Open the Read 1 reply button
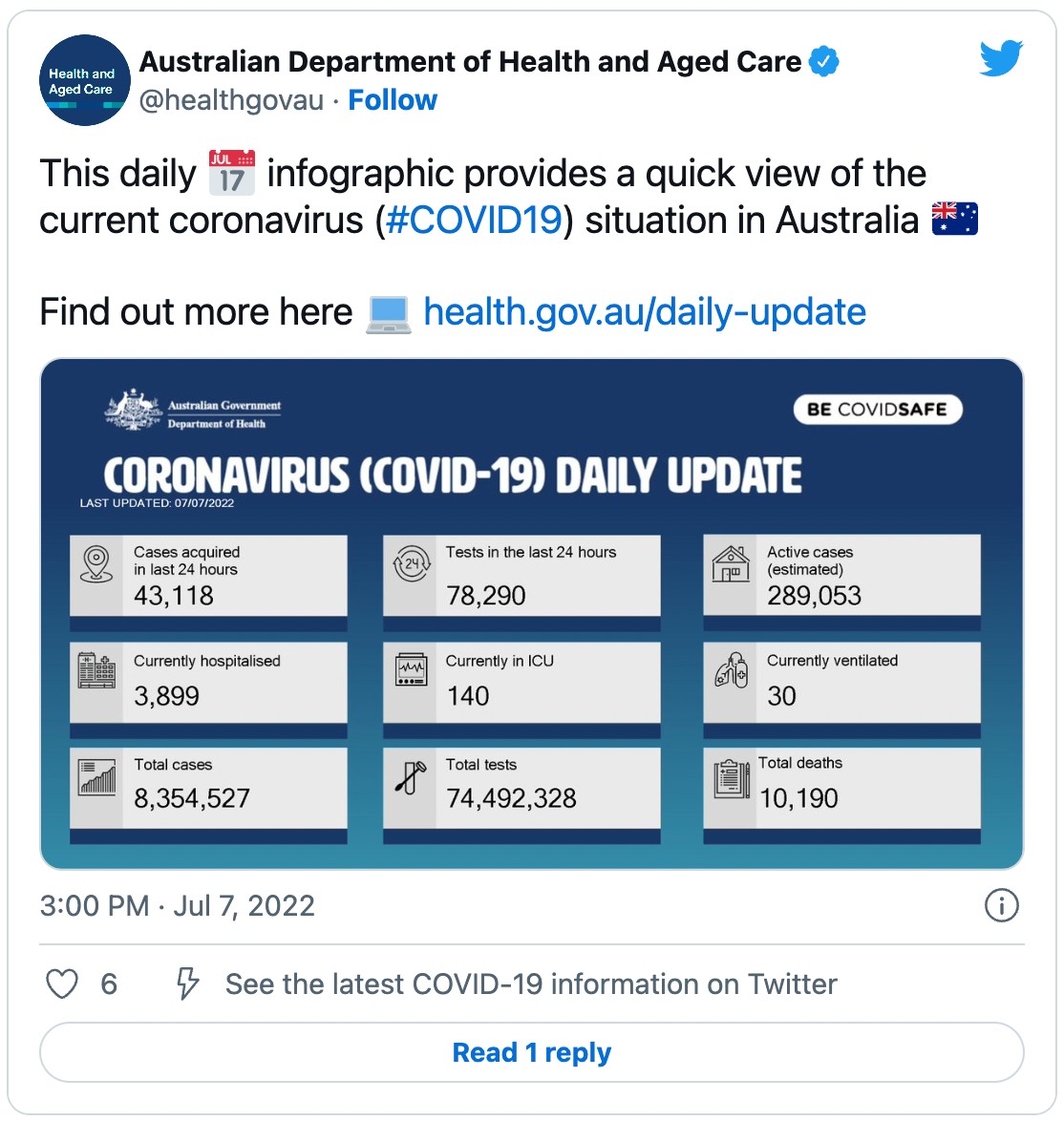Screen dimensions: 1064x1121 click(531, 1052)
